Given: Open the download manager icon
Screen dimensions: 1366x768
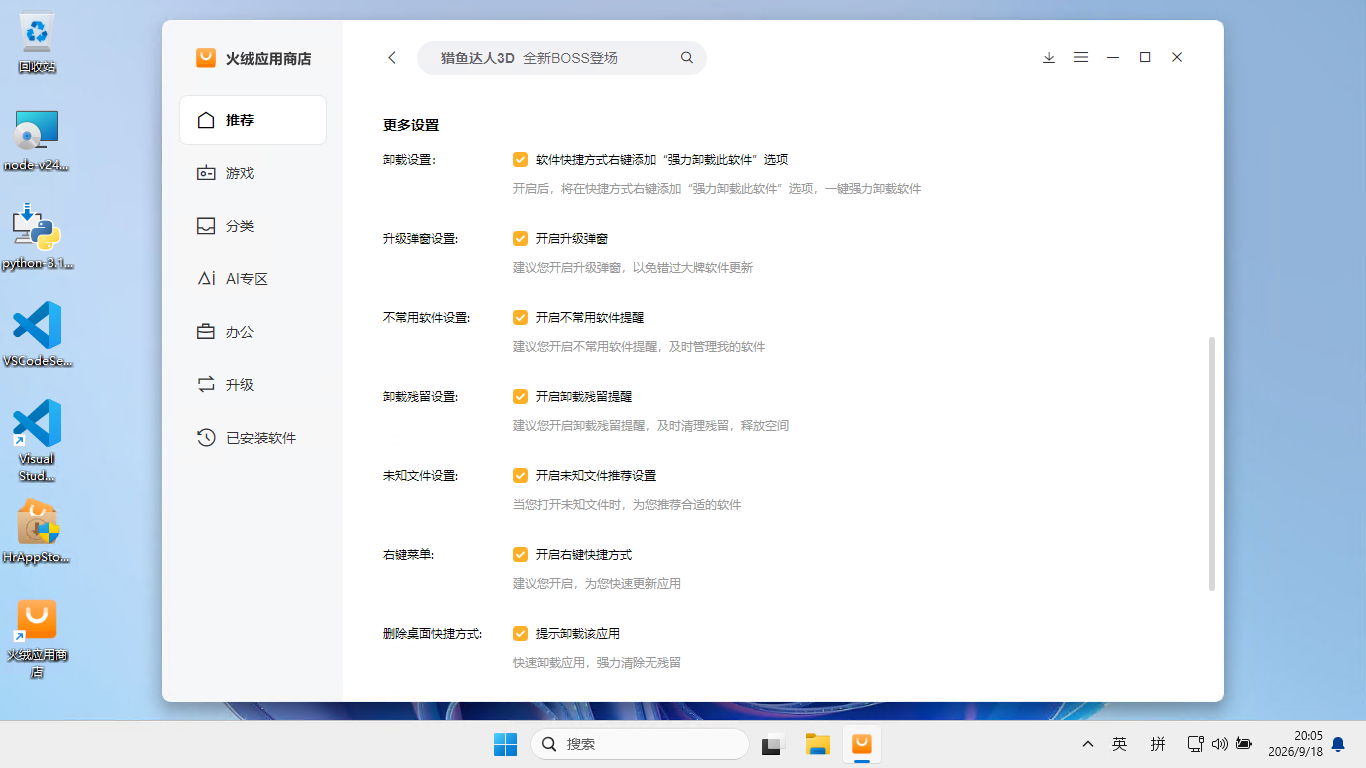Looking at the screenshot, I should [1049, 58].
